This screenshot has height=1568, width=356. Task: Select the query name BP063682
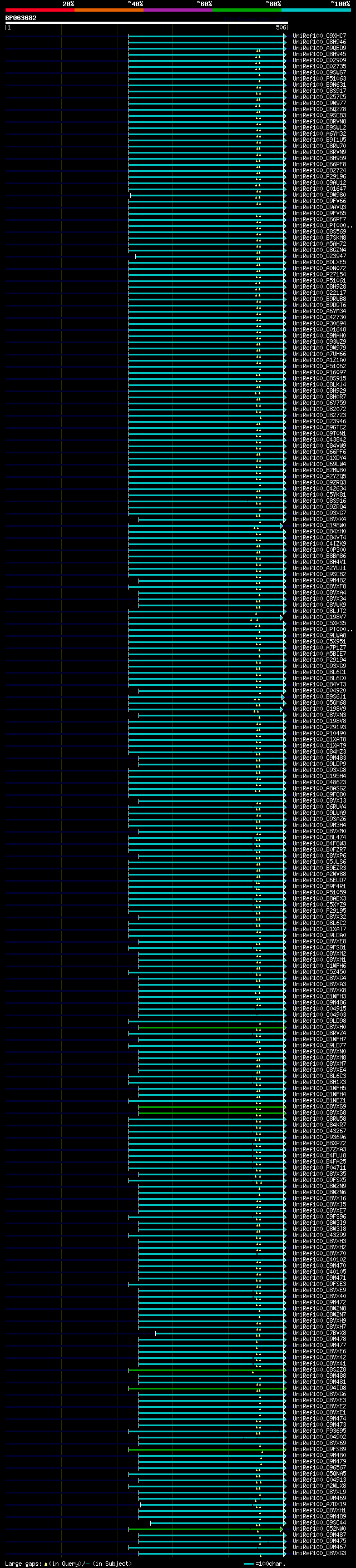[x=21, y=18]
